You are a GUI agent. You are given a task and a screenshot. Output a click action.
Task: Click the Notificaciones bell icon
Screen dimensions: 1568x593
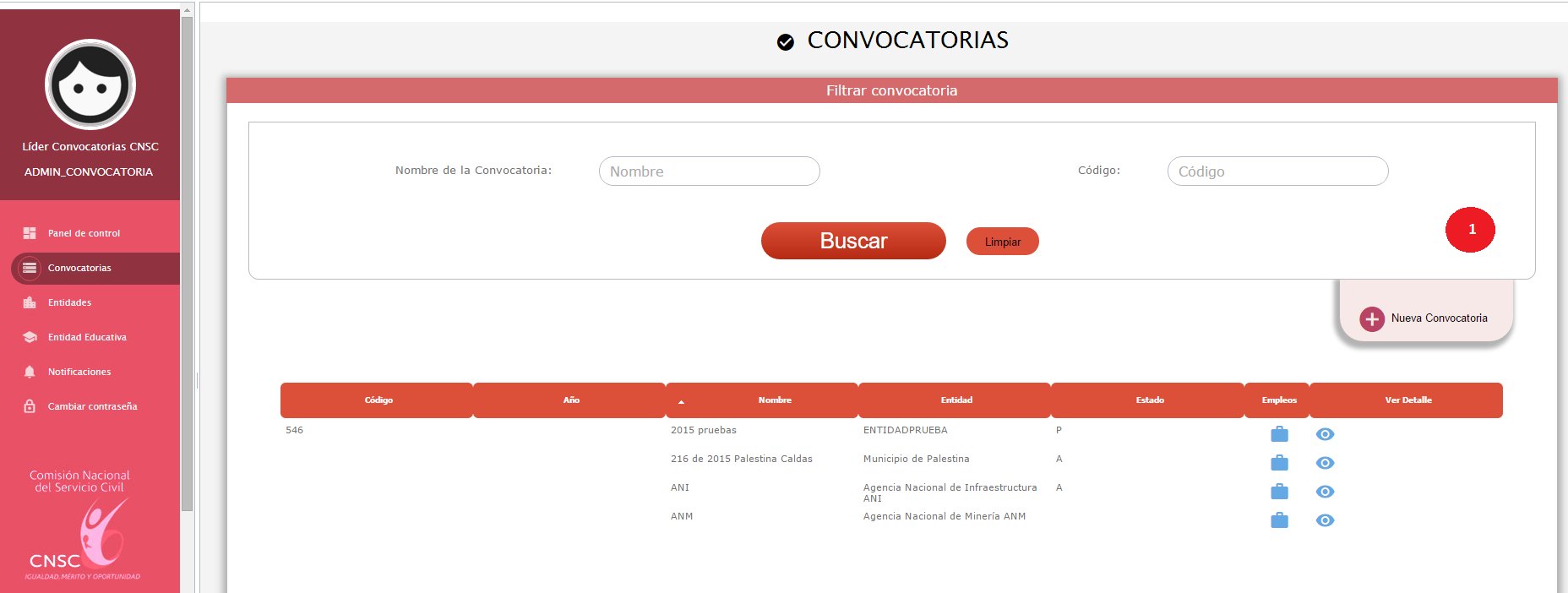point(30,372)
